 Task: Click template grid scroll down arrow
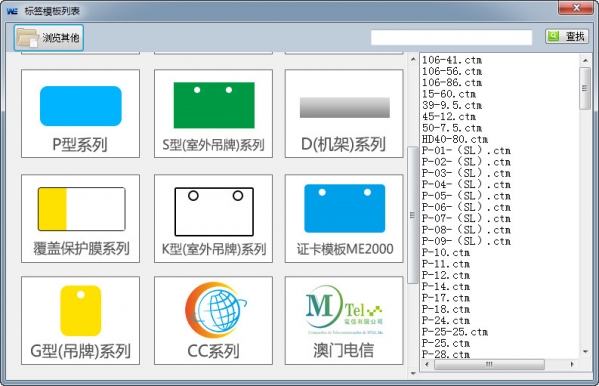click(x=413, y=373)
